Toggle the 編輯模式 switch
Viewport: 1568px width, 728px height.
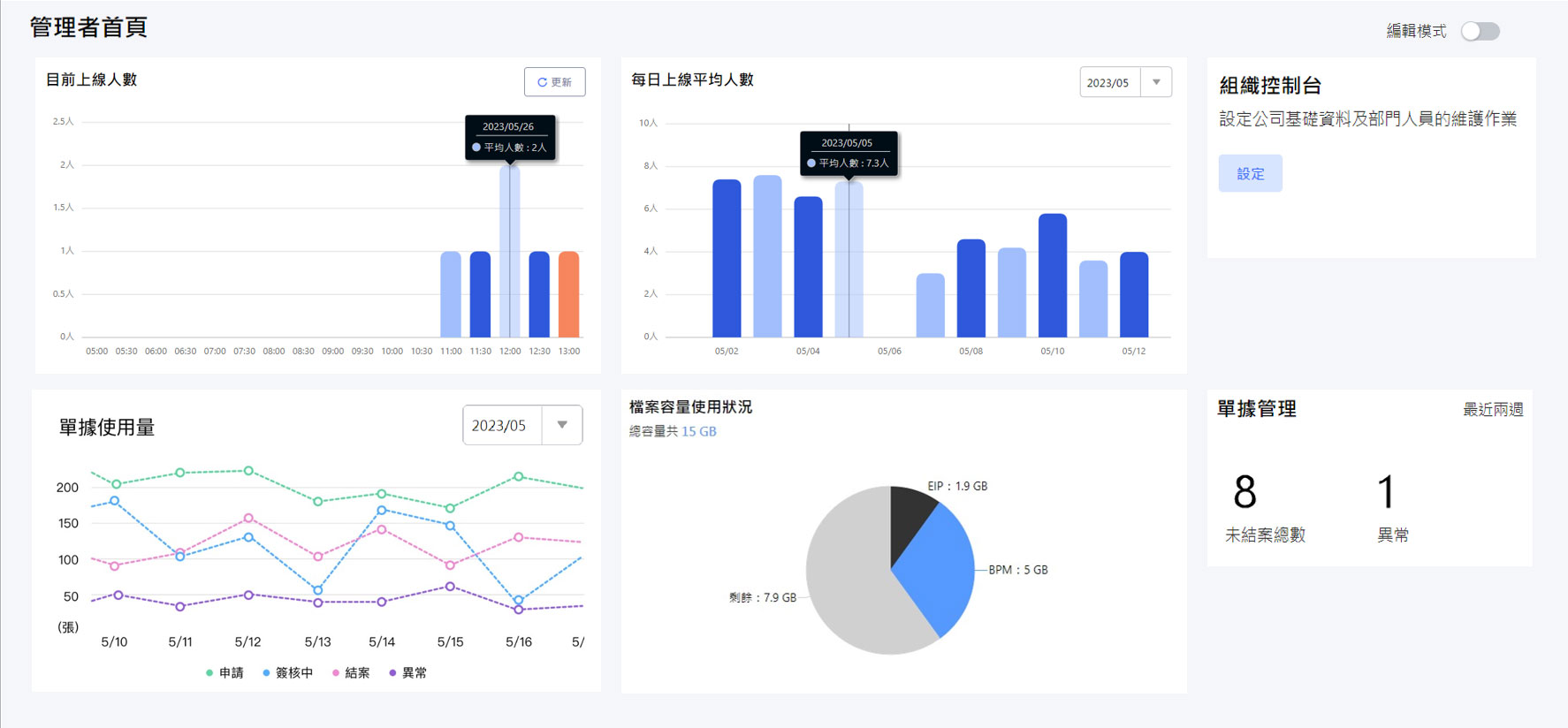[x=1480, y=32]
